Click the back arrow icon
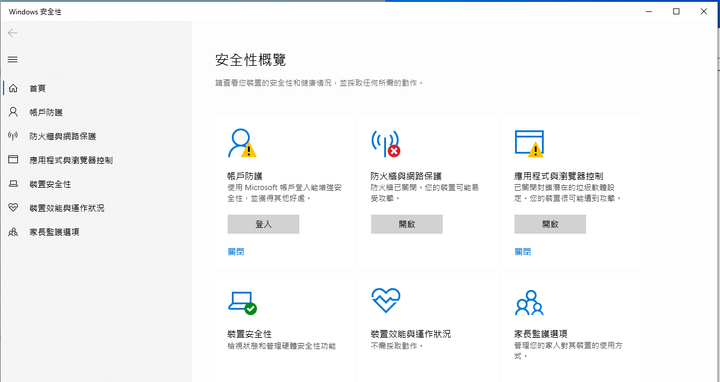Screen dimensions: 720x382 point(12,33)
